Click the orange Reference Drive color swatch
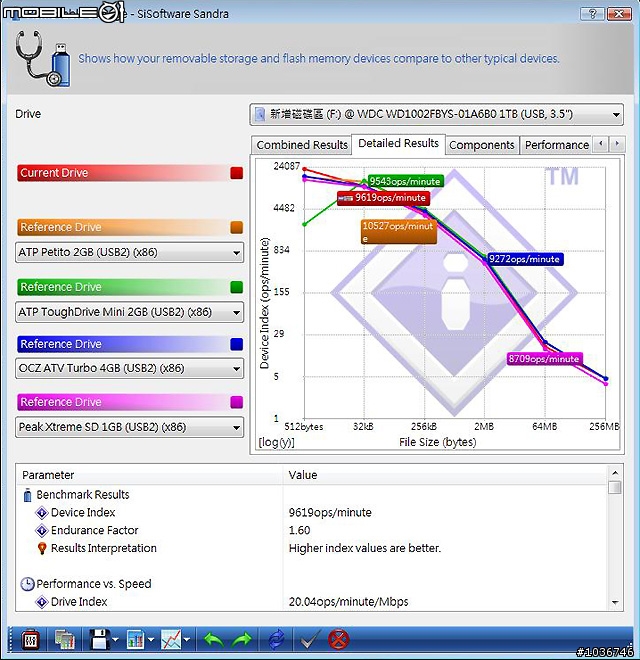The height and width of the screenshot is (660, 640). tap(237, 227)
